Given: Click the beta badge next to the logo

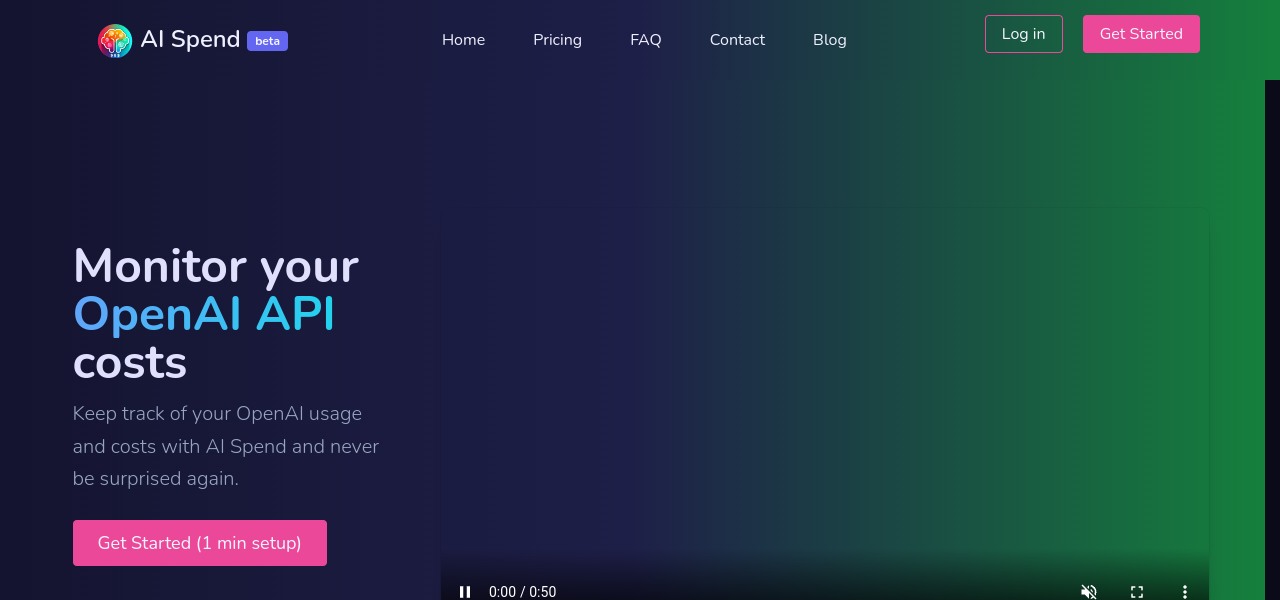Looking at the screenshot, I should pyautogui.click(x=267, y=41).
